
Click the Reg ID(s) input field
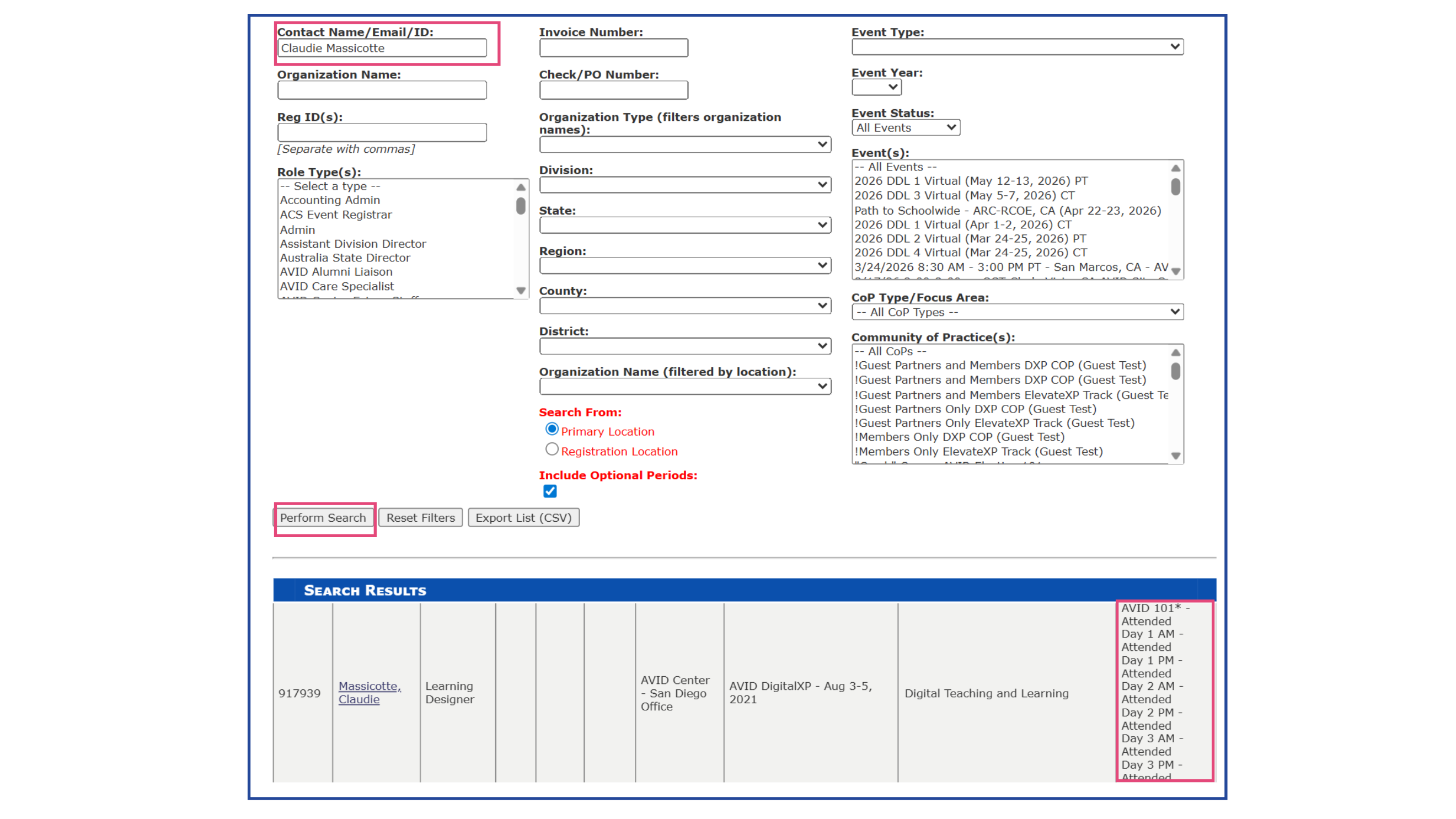coord(382,132)
